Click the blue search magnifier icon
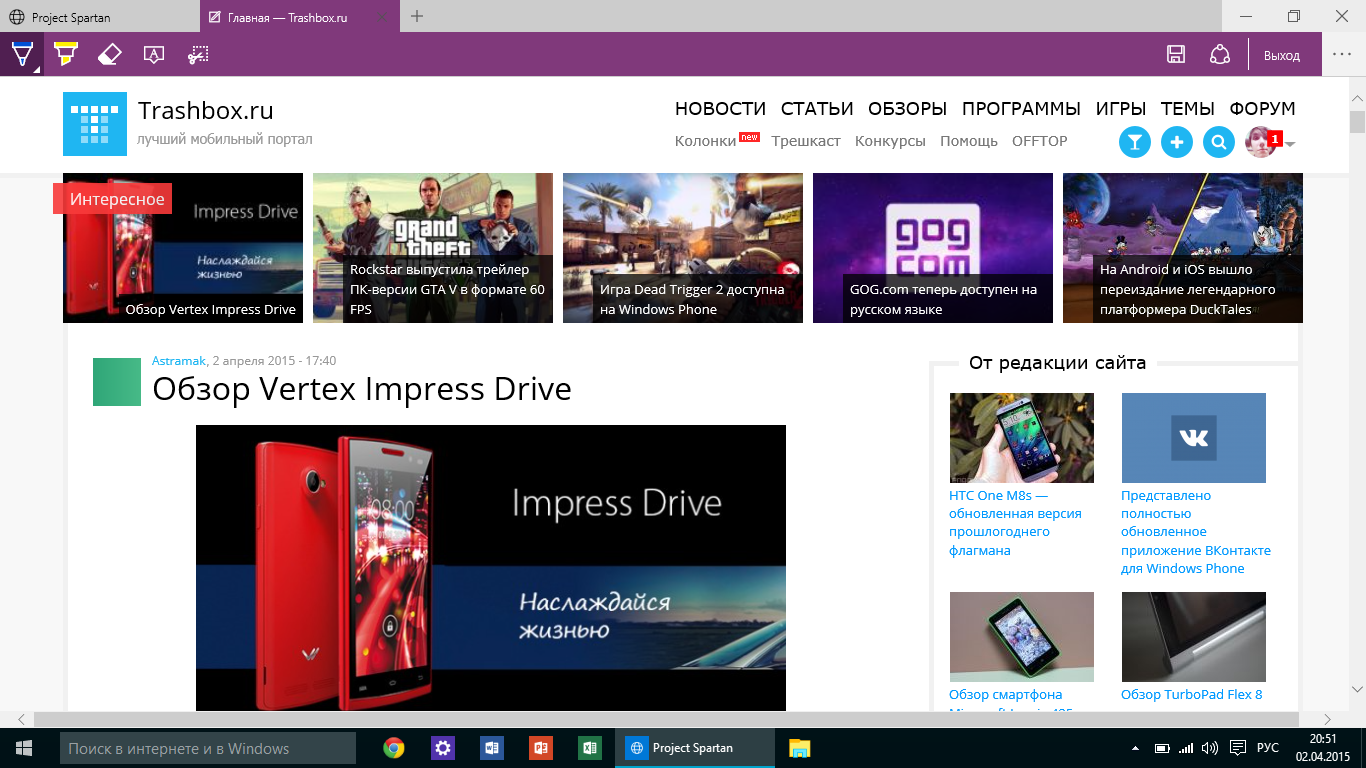 point(1218,142)
